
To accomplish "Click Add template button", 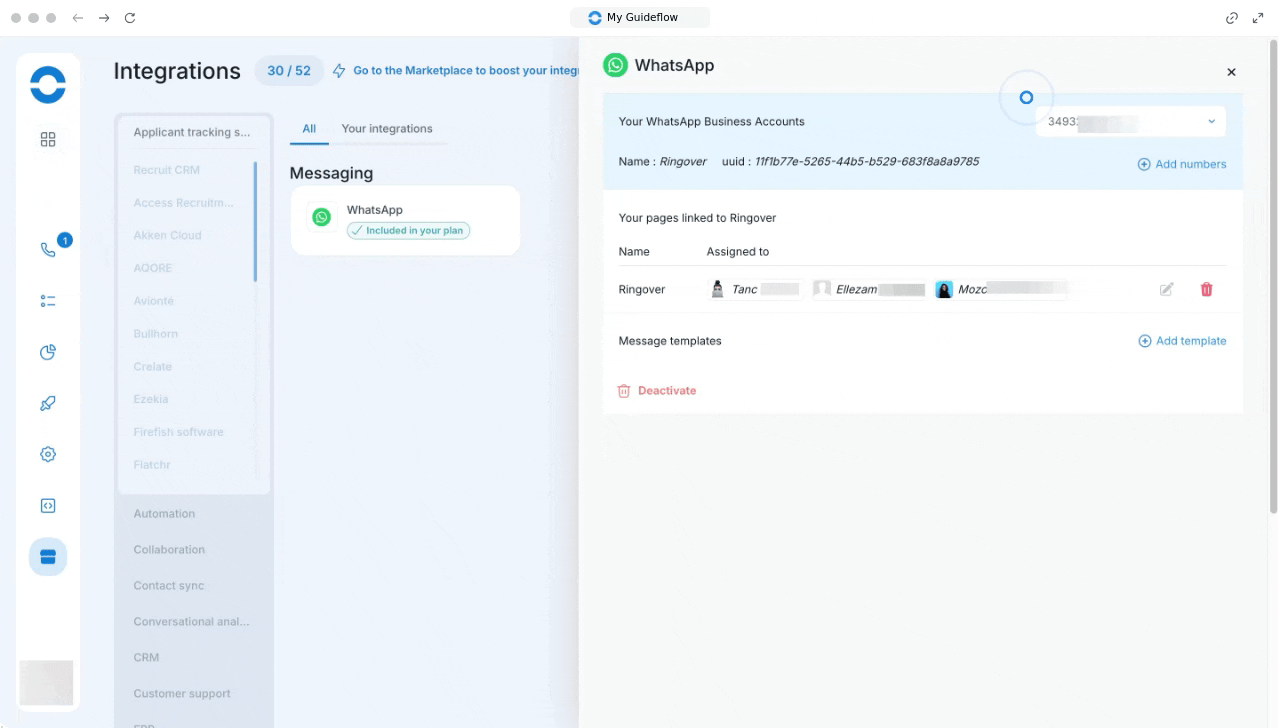I will tap(1182, 341).
